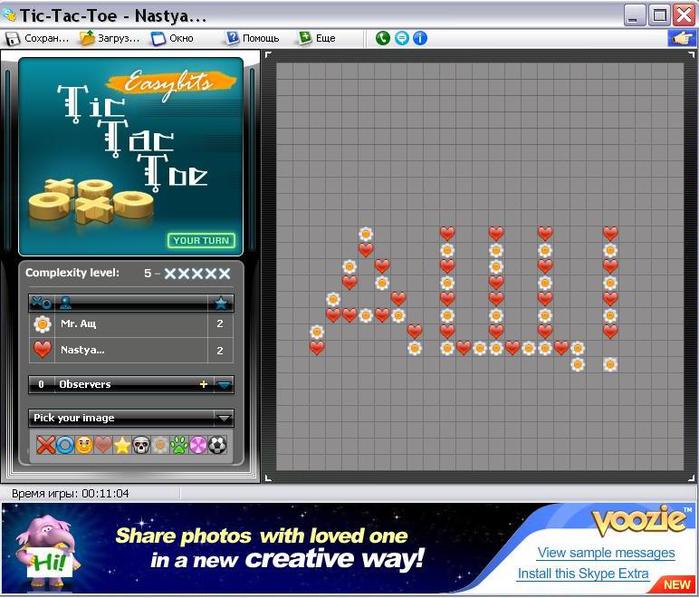Choose the yellow star piece image
Viewport: 699px width, 598px height.
(x=122, y=445)
